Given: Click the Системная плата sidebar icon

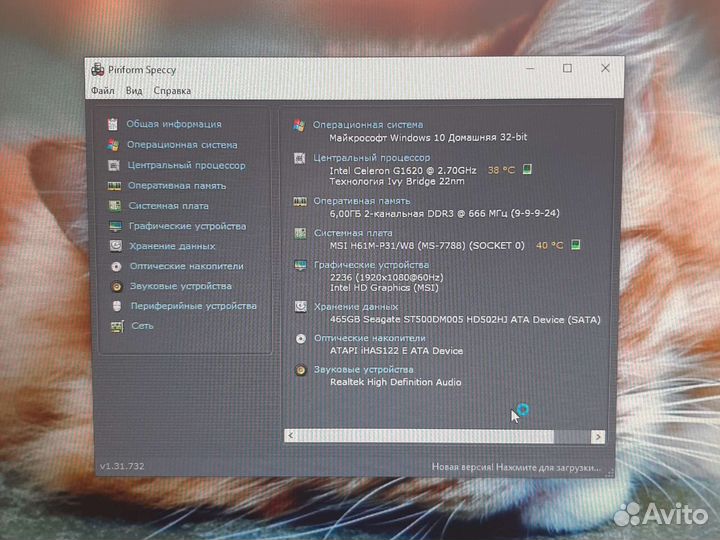Looking at the screenshot, I should (115, 206).
